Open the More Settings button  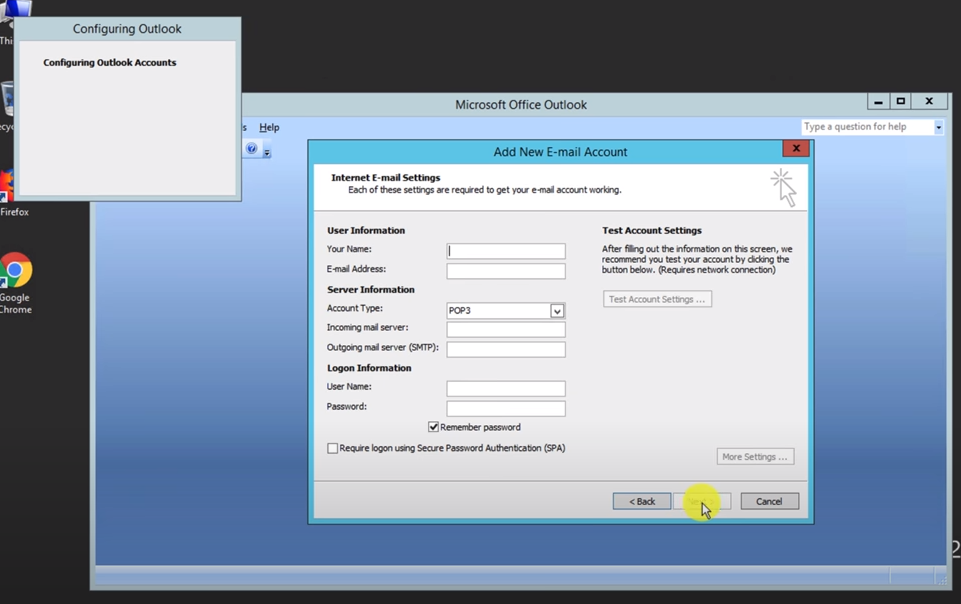pyautogui.click(x=755, y=456)
